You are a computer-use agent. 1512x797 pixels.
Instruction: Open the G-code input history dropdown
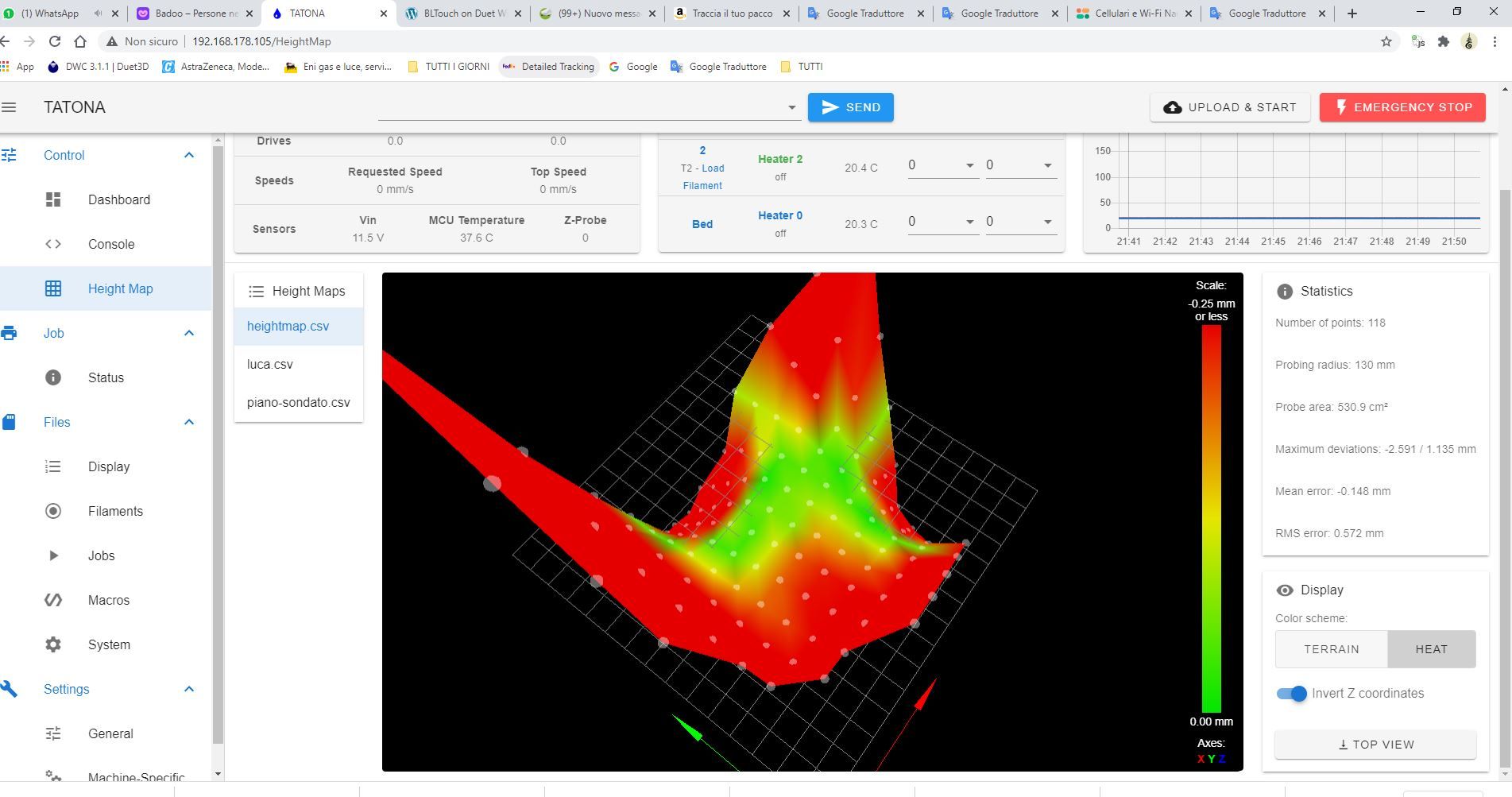pos(791,107)
